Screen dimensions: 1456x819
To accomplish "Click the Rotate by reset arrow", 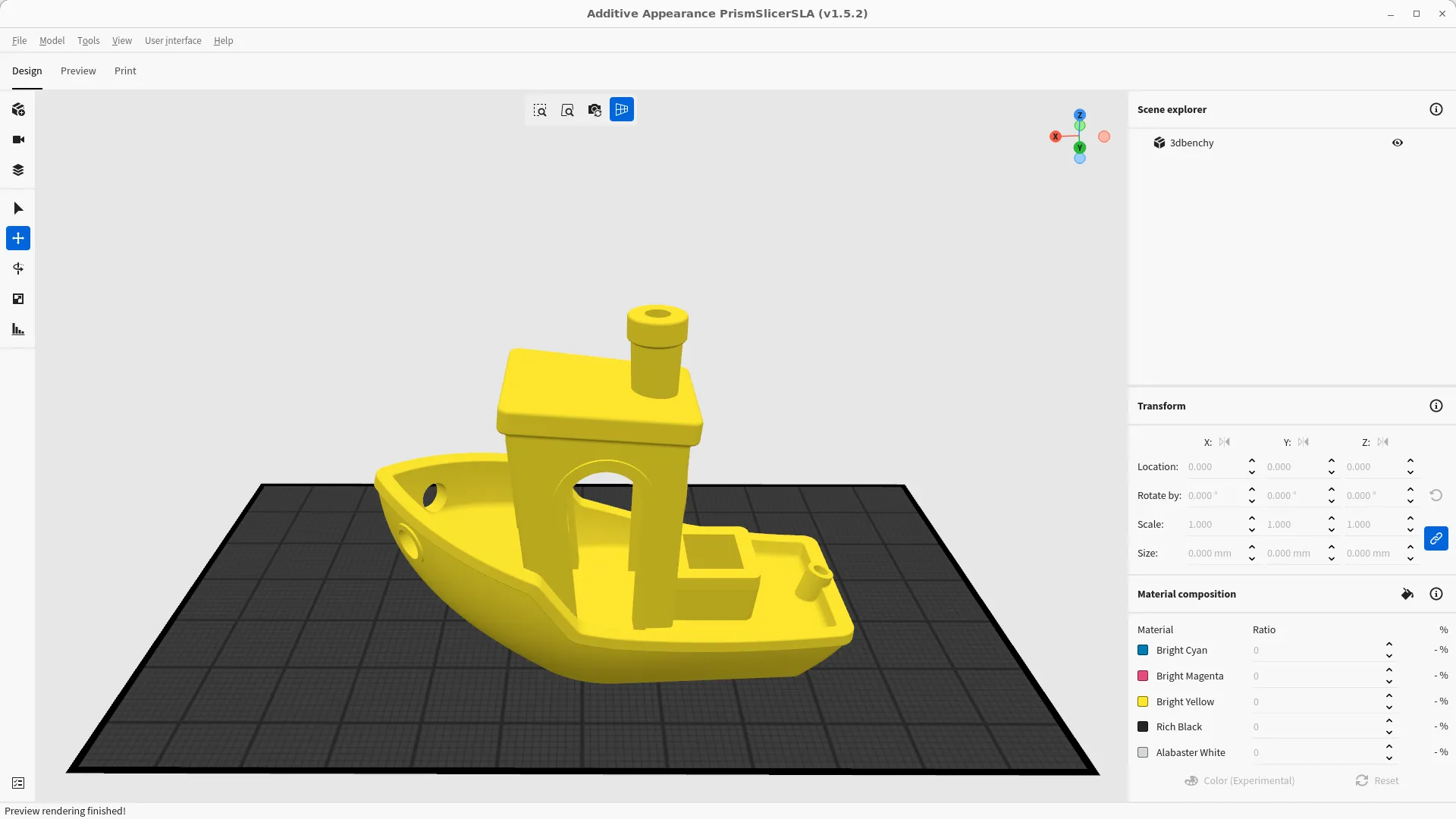I will point(1436,494).
